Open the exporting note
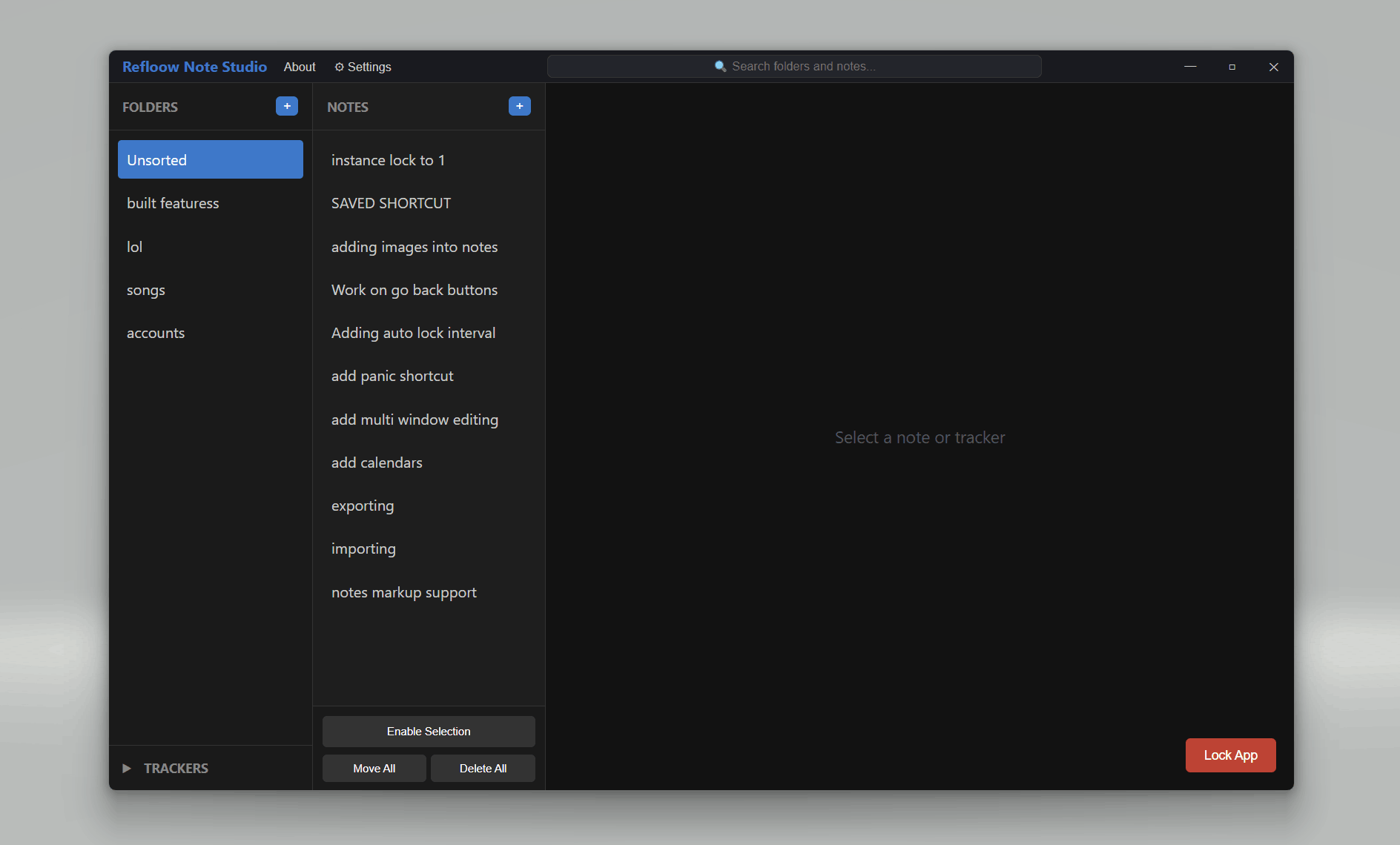This screenshot has width=1400, height=845. click(363, 506)
